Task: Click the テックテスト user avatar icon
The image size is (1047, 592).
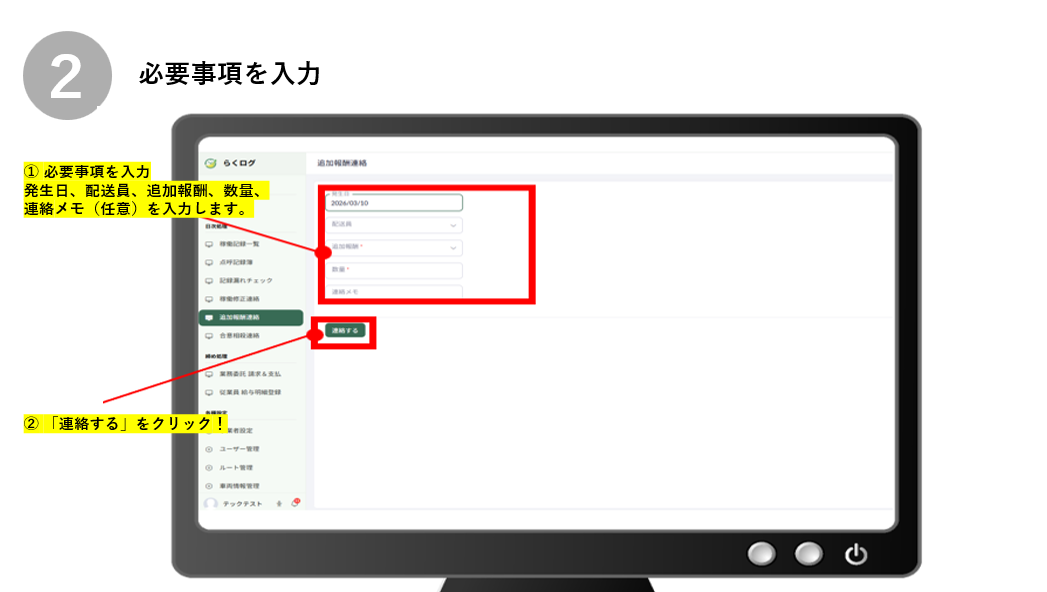Action: [210, 504]
